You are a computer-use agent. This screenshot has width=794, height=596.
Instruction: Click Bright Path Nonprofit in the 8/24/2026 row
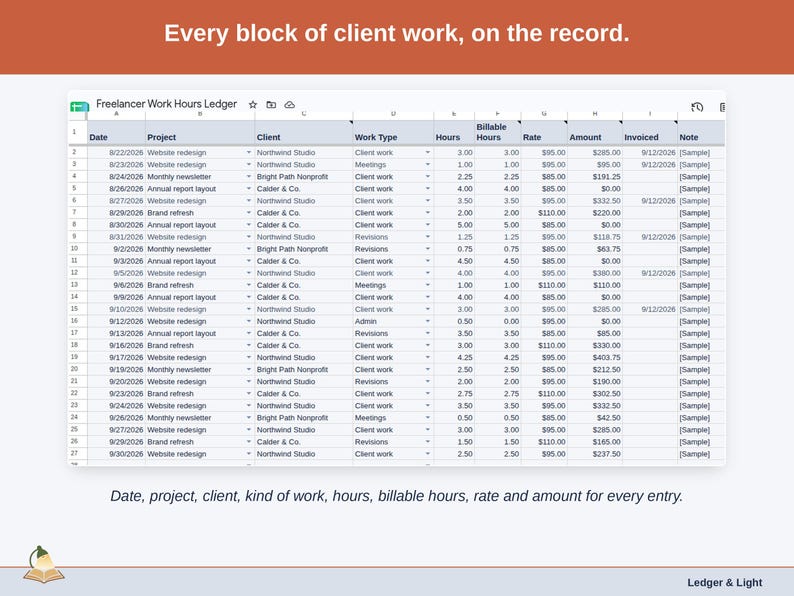point(304,177)
